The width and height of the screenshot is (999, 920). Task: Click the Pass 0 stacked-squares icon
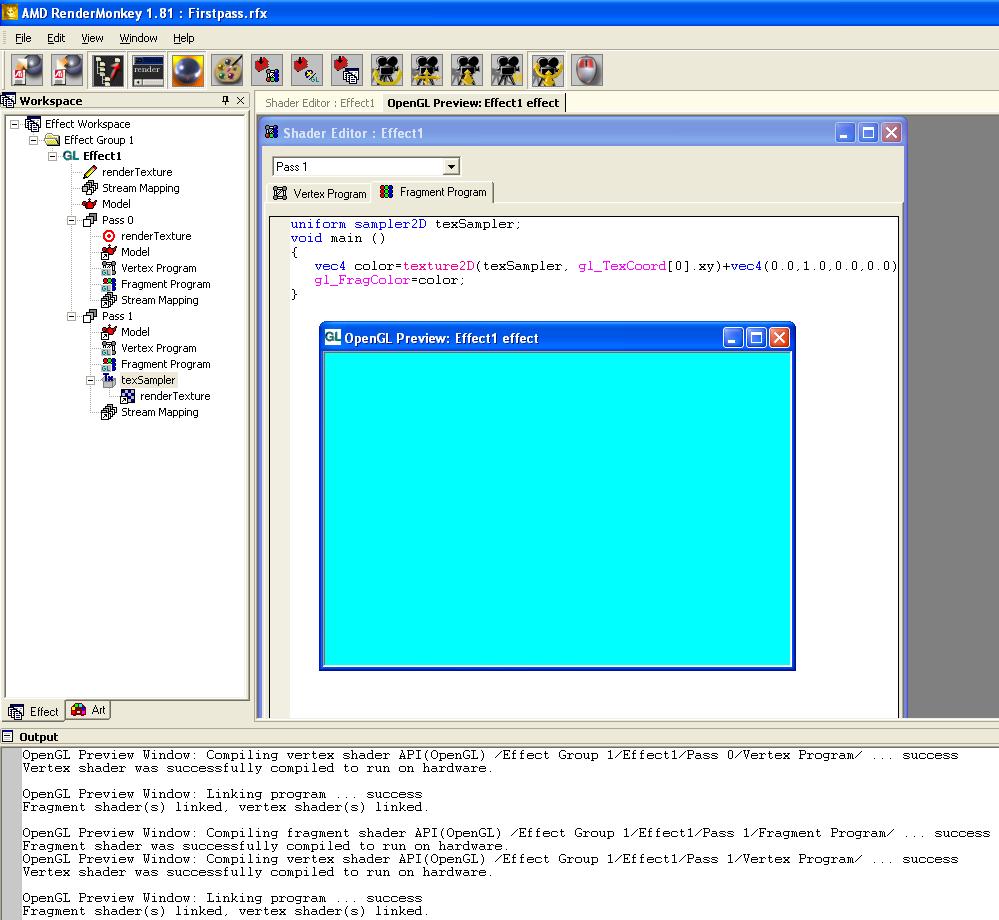coord(90,220)
